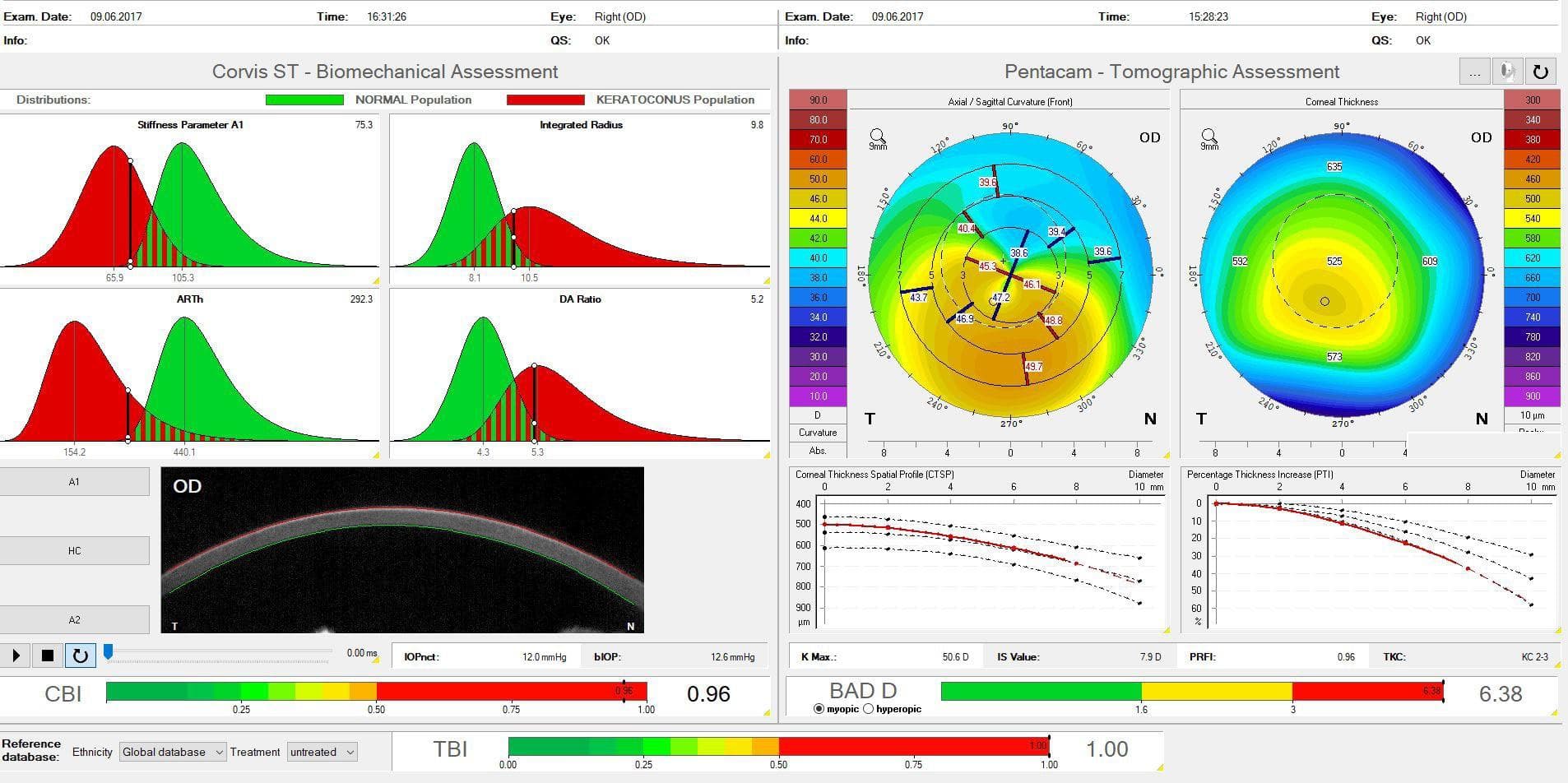Click the A1 view button
Image resolution: width=1568 pixels, height=783 pixels.
(x=74, y=481)
